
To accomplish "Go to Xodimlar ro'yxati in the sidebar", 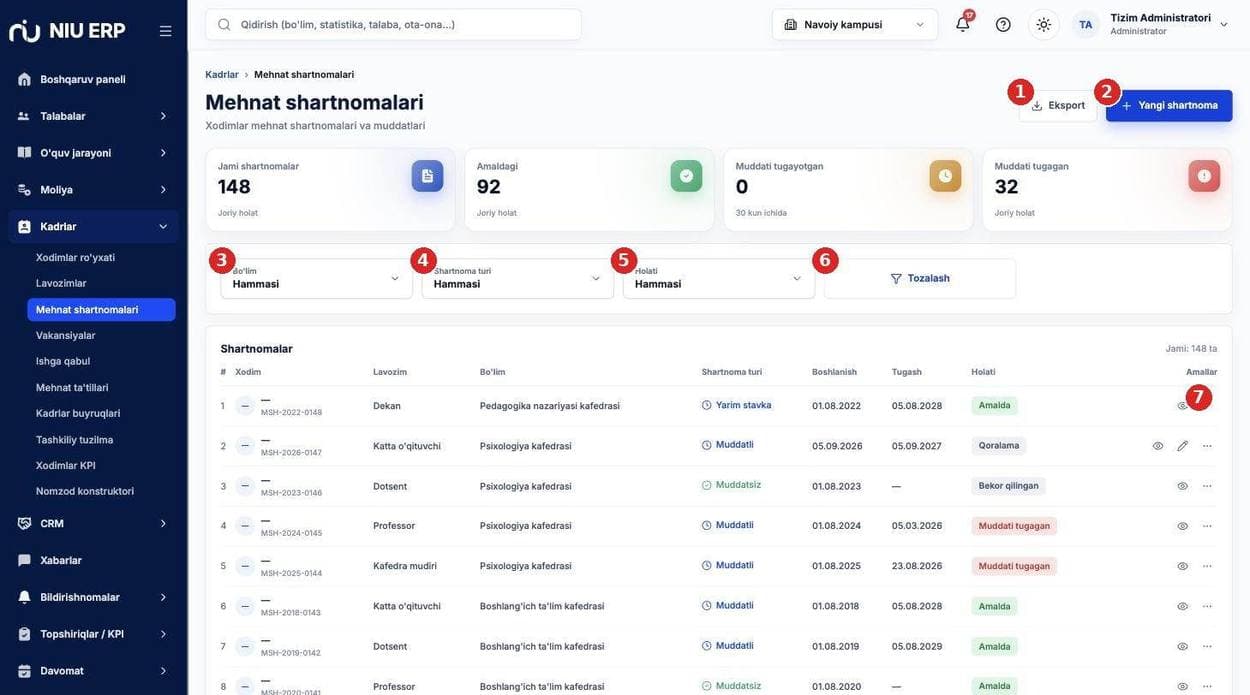I will point(101,257).
